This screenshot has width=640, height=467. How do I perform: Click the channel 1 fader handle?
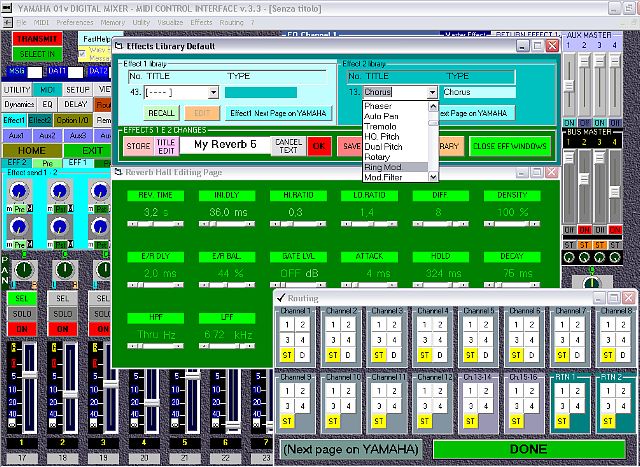(30, 375)
